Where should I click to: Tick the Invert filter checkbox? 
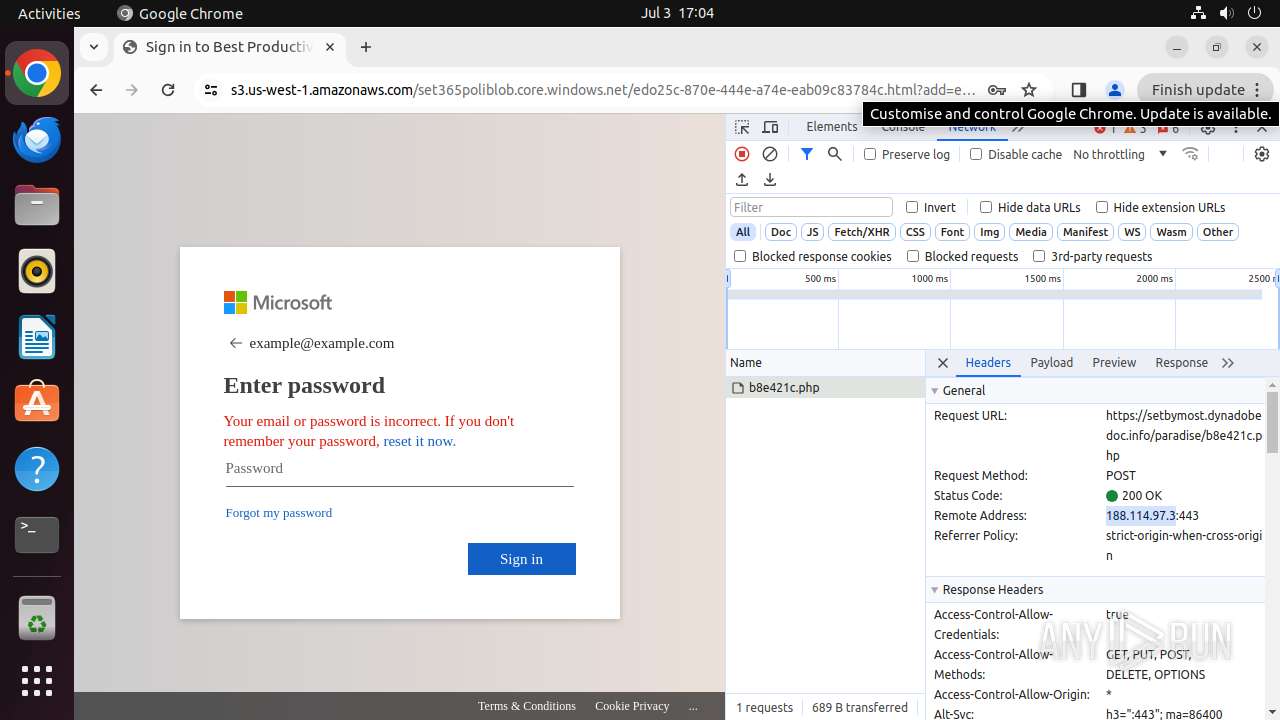pos(912,207)
